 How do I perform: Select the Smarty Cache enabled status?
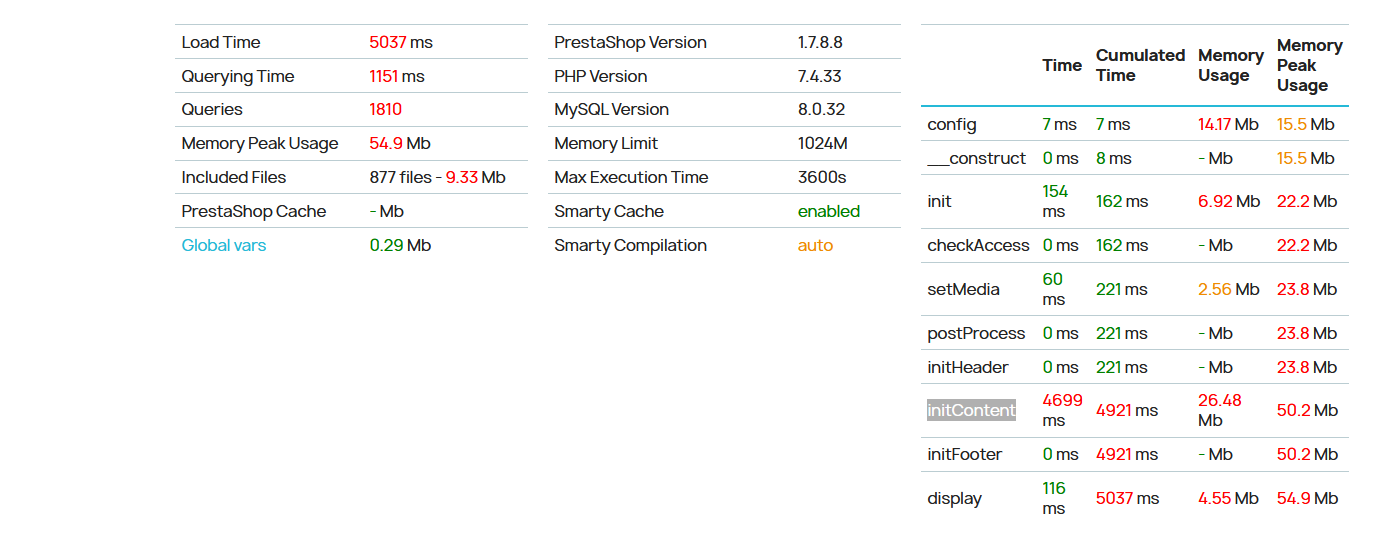point(829,211)
